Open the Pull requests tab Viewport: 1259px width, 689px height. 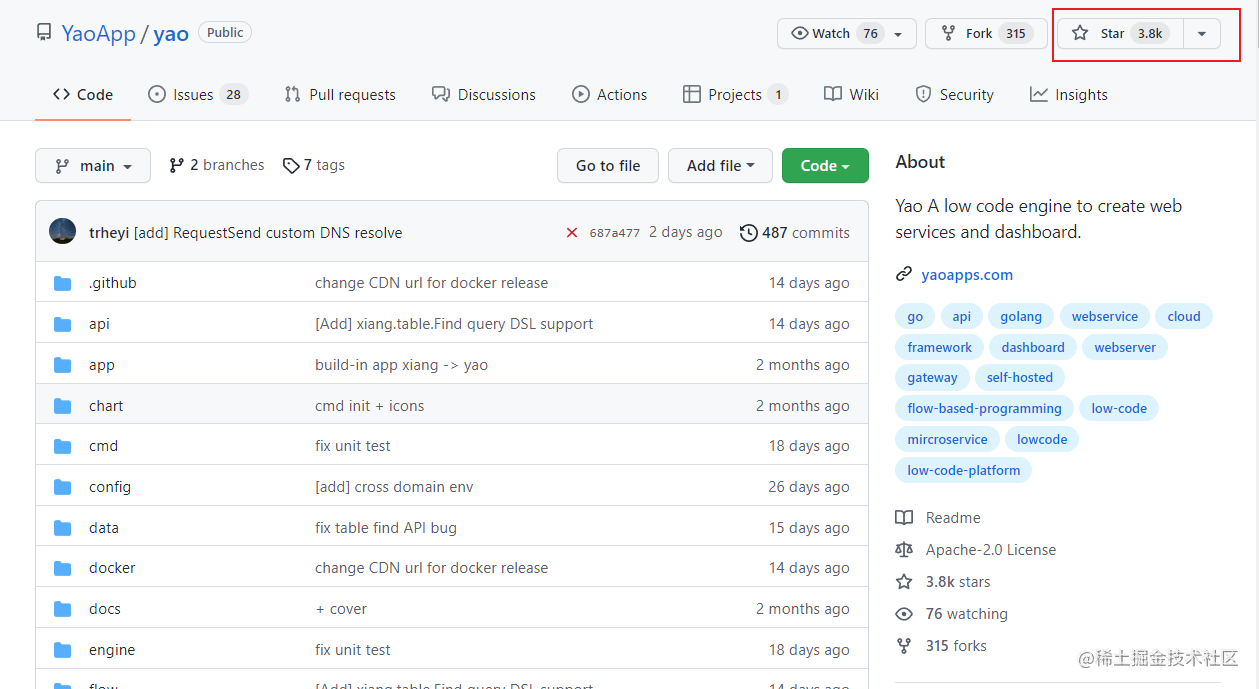click(340, 94)
